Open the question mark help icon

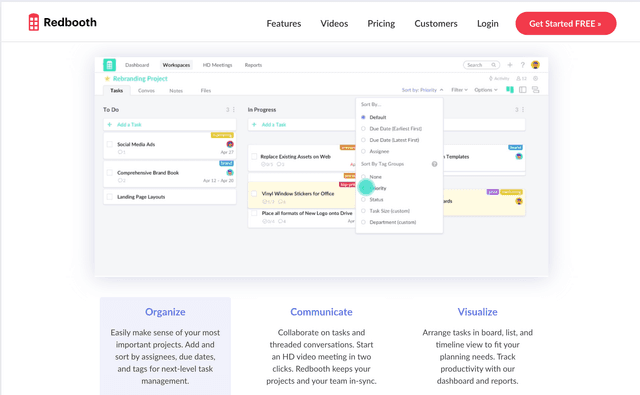pos(522,65)
